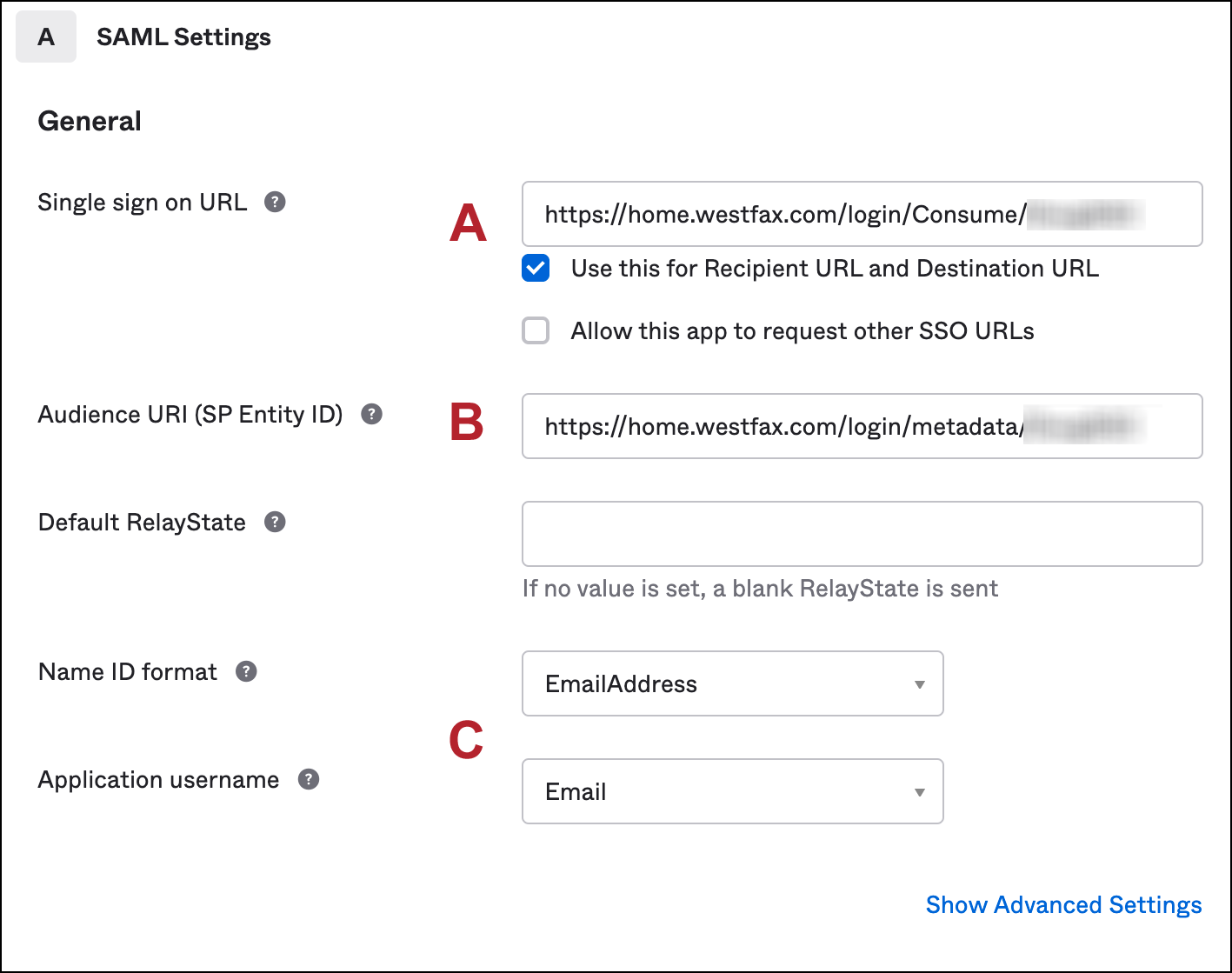The image size is (1232, 973).
Task: Click the Name ID format label text
Action: (128, 672)
